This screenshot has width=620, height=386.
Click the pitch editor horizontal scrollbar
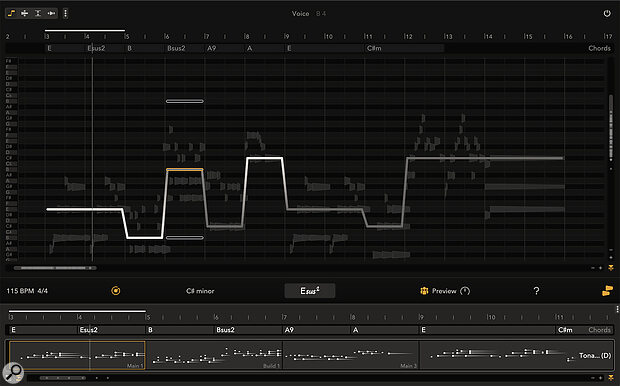55,268
